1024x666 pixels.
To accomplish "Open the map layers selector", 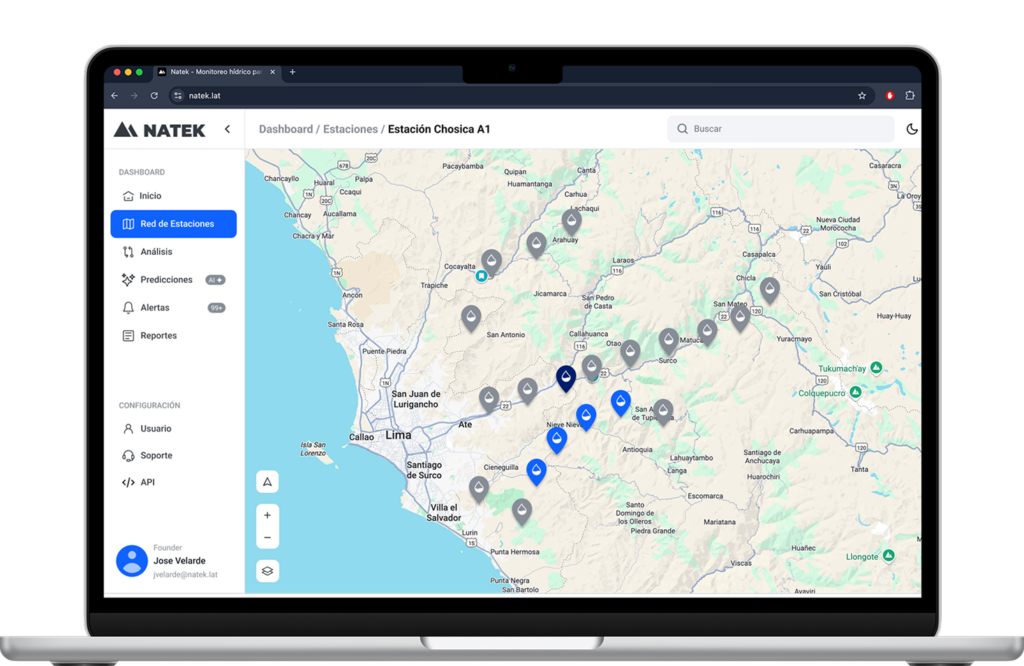I will (x=267, y=571).
